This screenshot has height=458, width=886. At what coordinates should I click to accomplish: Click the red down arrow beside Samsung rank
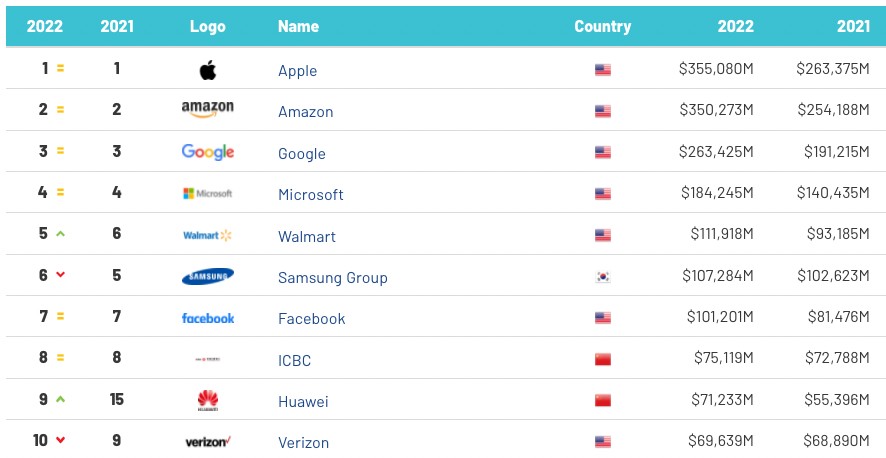click(x=60, y=276)
